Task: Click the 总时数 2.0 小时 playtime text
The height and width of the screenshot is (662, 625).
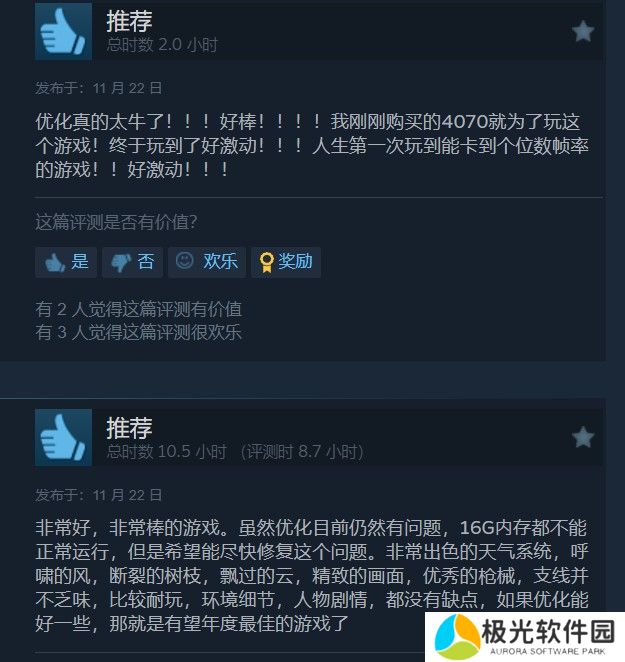Action: coord(162,45)
